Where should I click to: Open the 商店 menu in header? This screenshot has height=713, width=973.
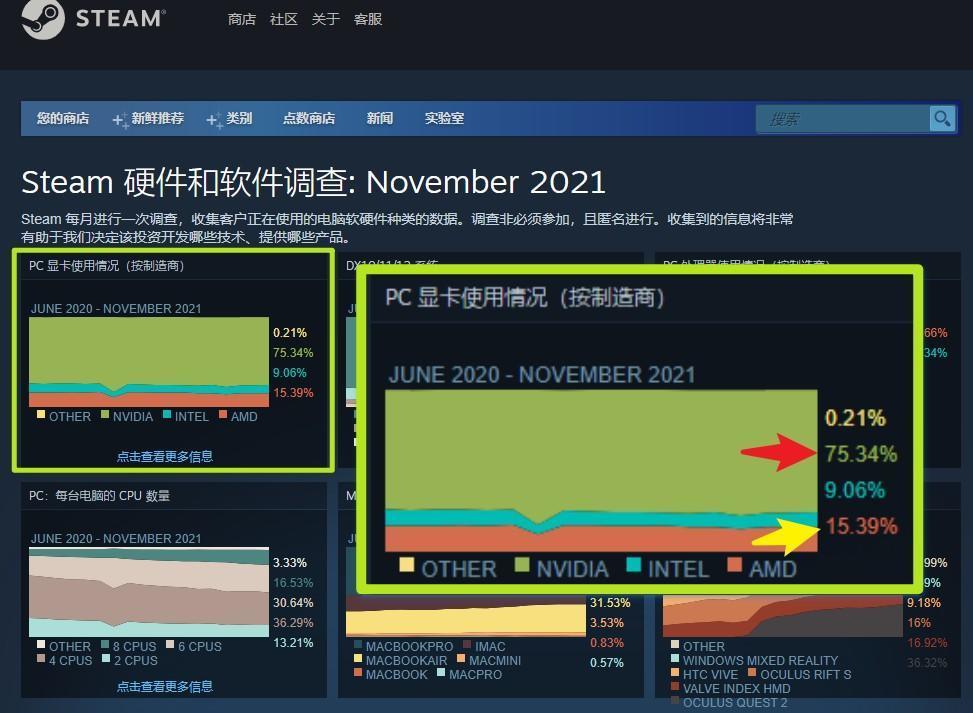pos(241,19)
